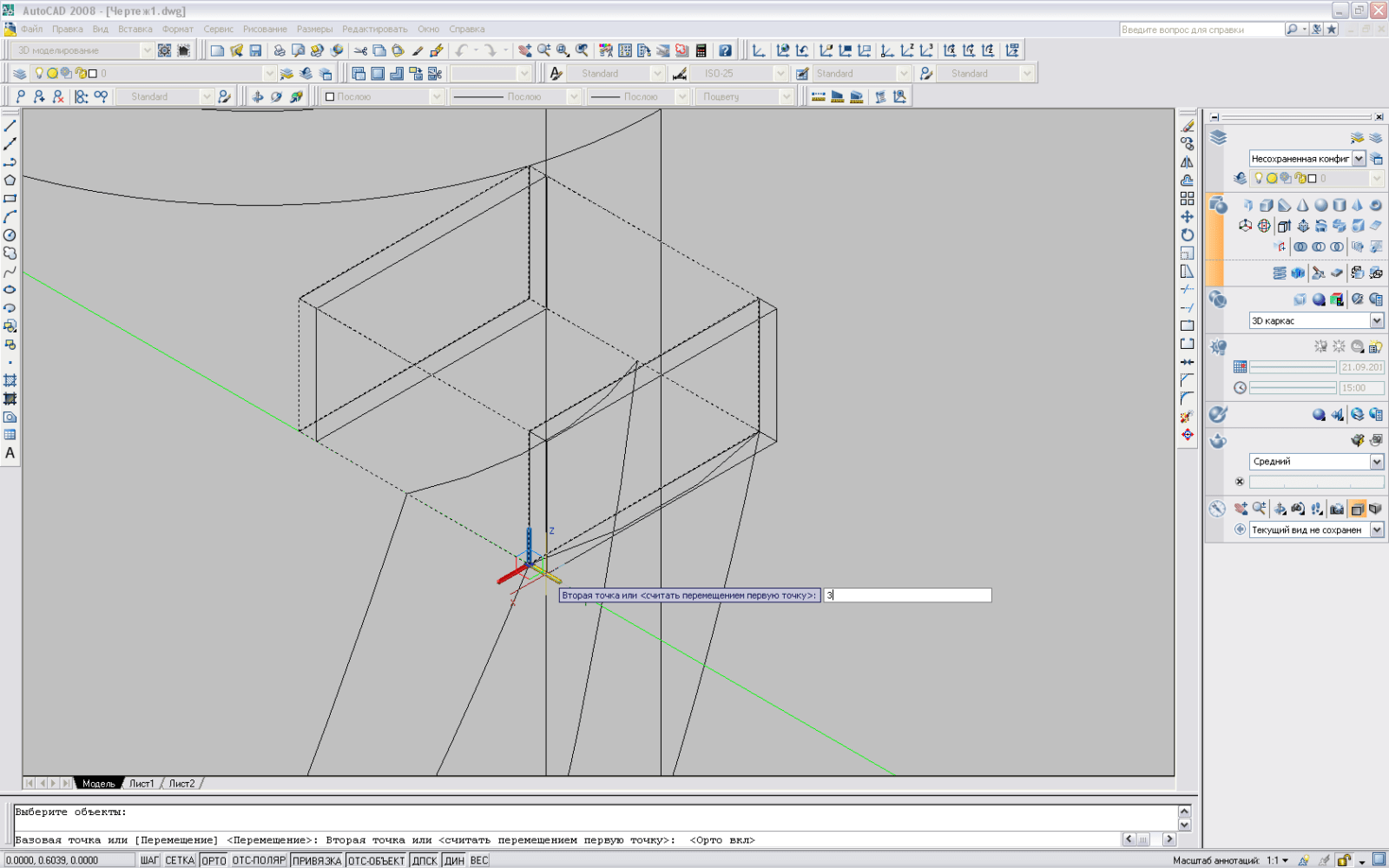Activate the Rotate modify tool

click(x=1187, y=235)
